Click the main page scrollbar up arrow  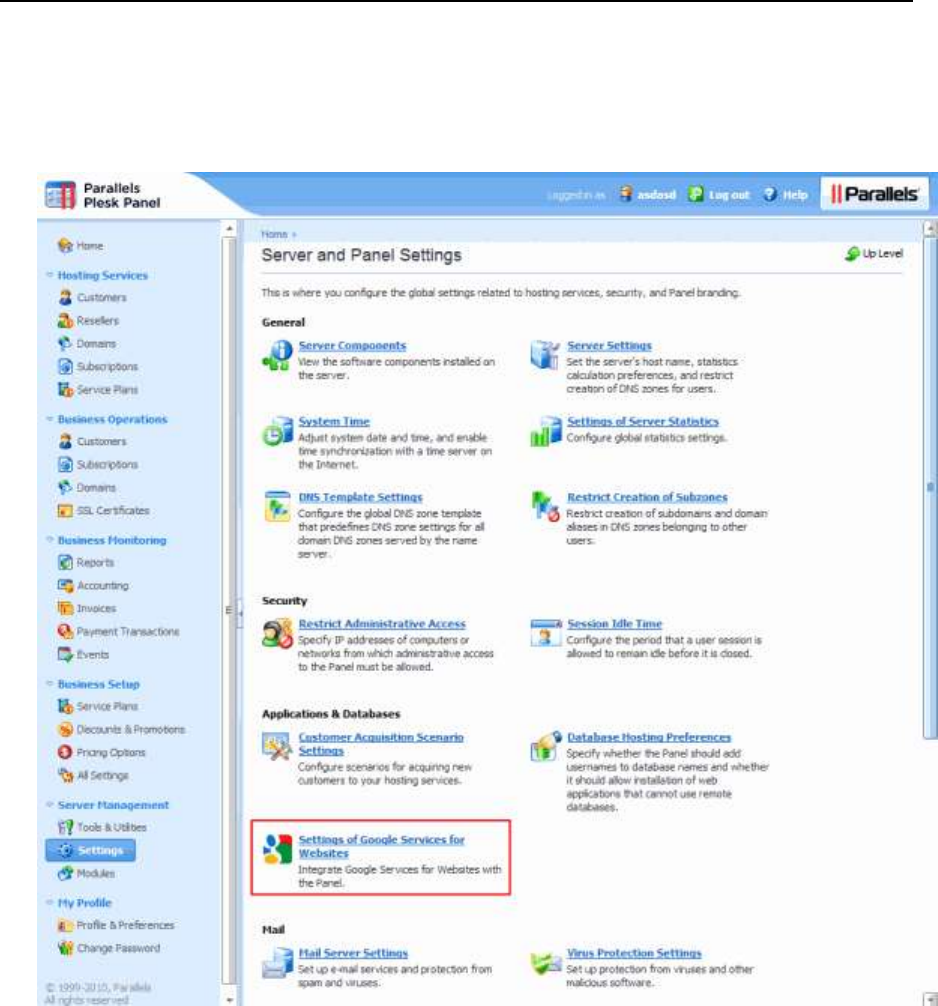pos(930,228)
